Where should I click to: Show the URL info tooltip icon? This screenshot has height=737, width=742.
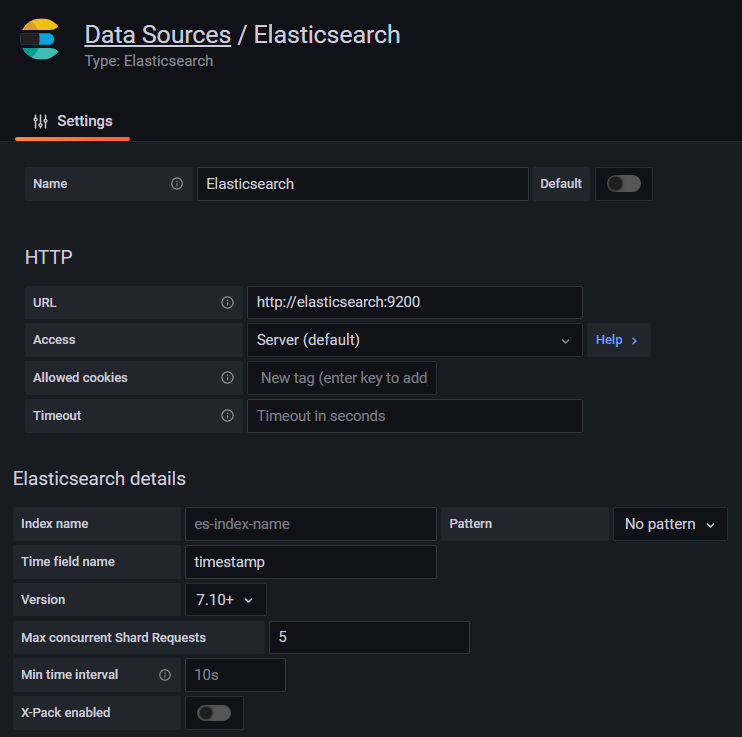[227, 302]
